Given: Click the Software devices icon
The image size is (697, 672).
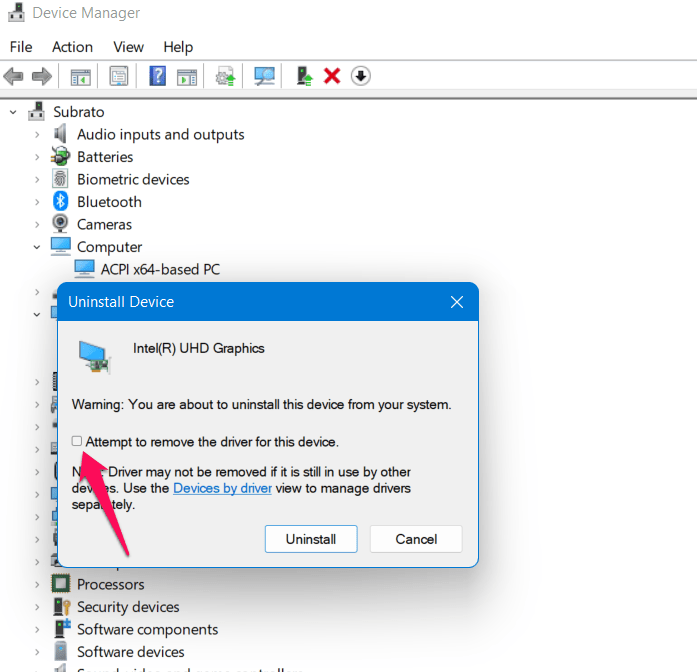Looking at the screenshot, I should [60, 651].
